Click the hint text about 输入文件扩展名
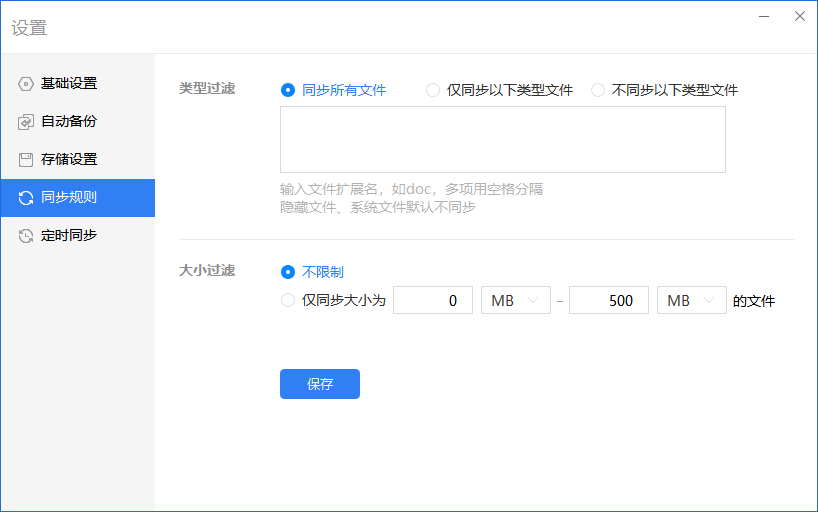 (x=411, y=189)
